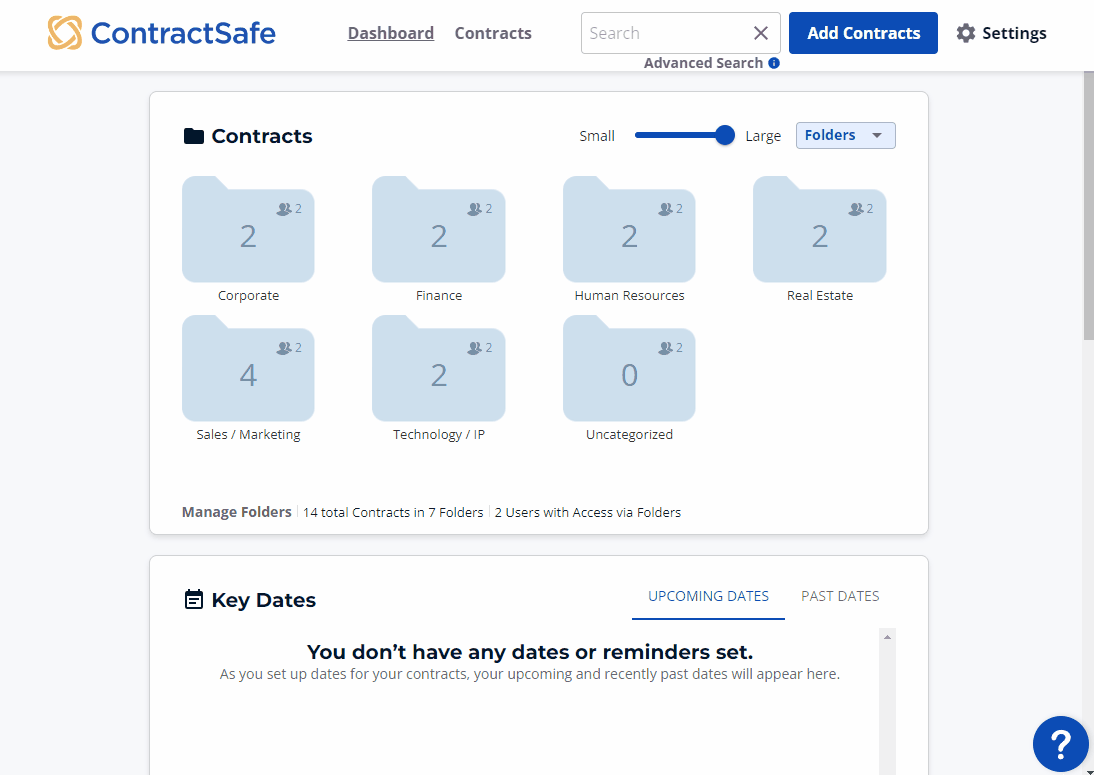This screenshot has width=1094, height=775.
Task: Open Manage Folders
Action: tap(236, 511)
